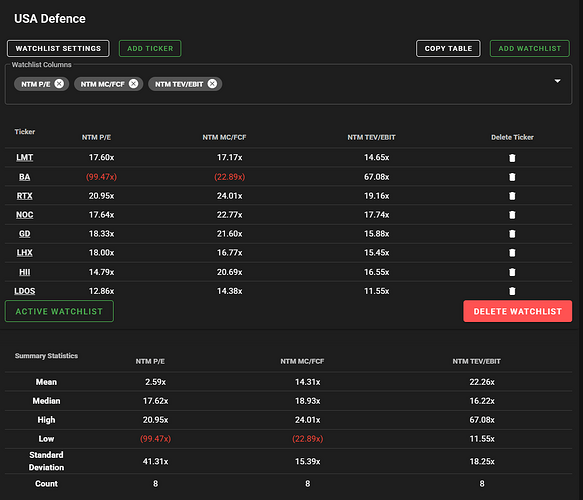Delete the RTX ticker with trash icon
This screenshot has height=500, width=583.
pyautogui.click(x=512, y=196)
